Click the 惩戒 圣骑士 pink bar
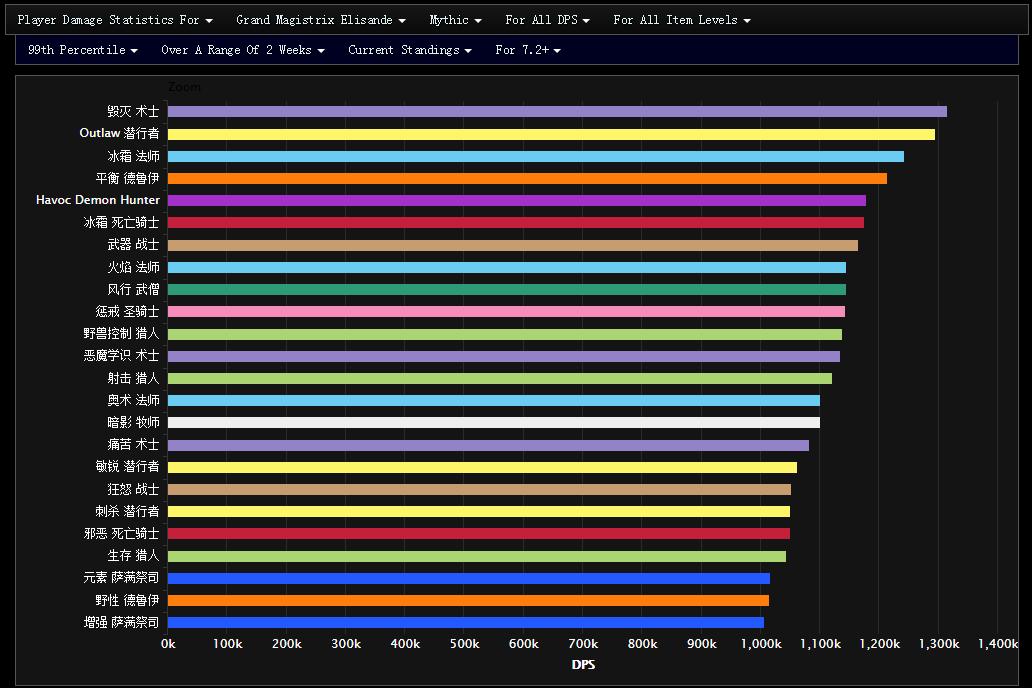 pos(506,311)
